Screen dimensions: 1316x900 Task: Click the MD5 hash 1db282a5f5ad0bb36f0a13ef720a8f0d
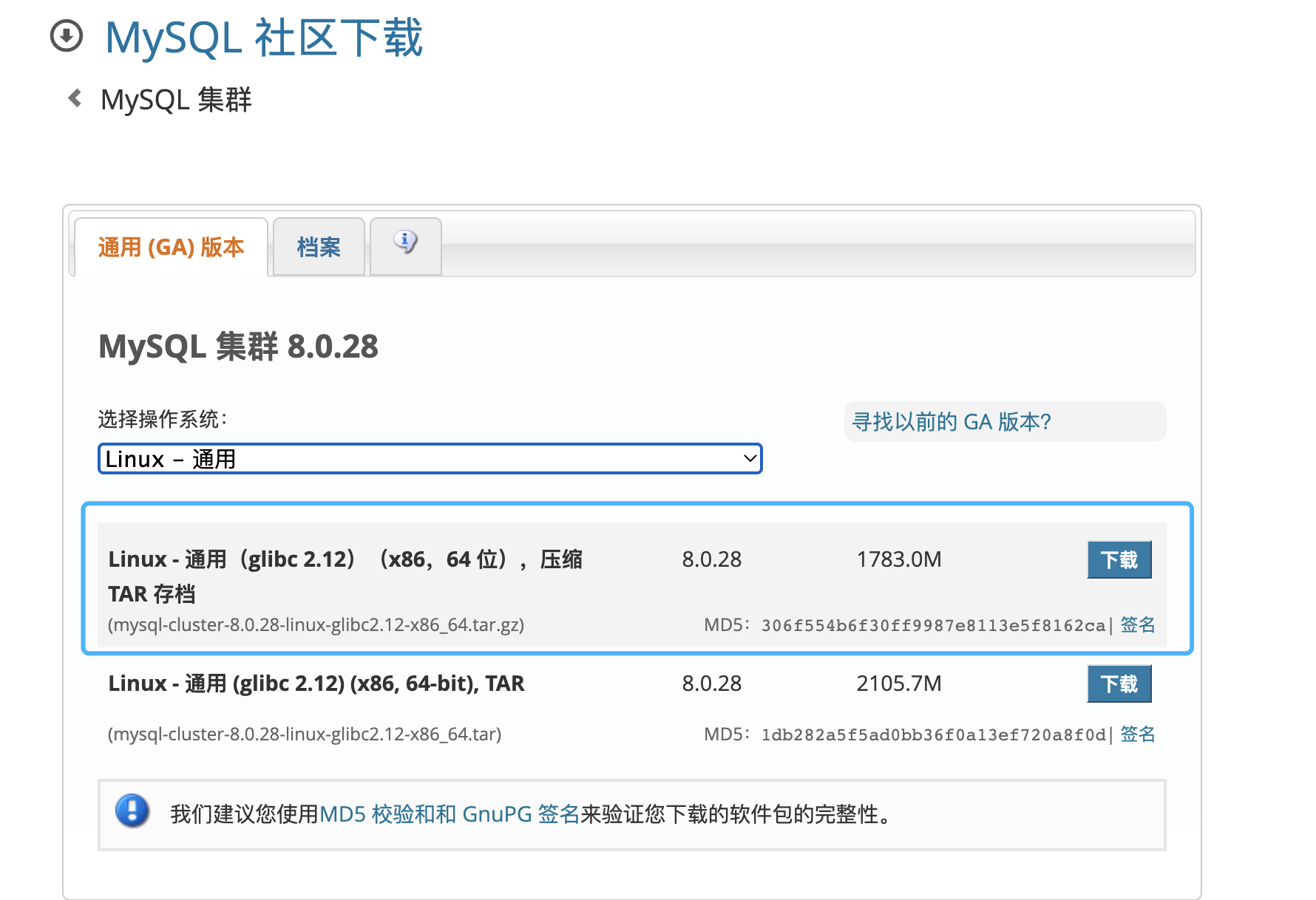coord(933,735)
